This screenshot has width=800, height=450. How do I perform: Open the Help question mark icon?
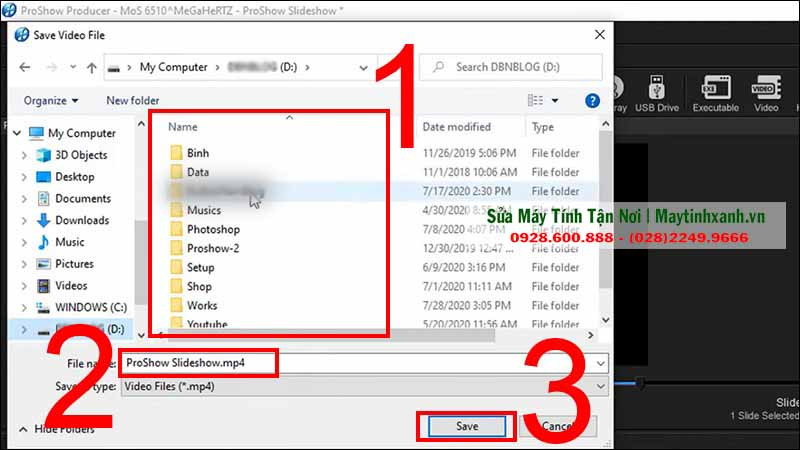592,101
